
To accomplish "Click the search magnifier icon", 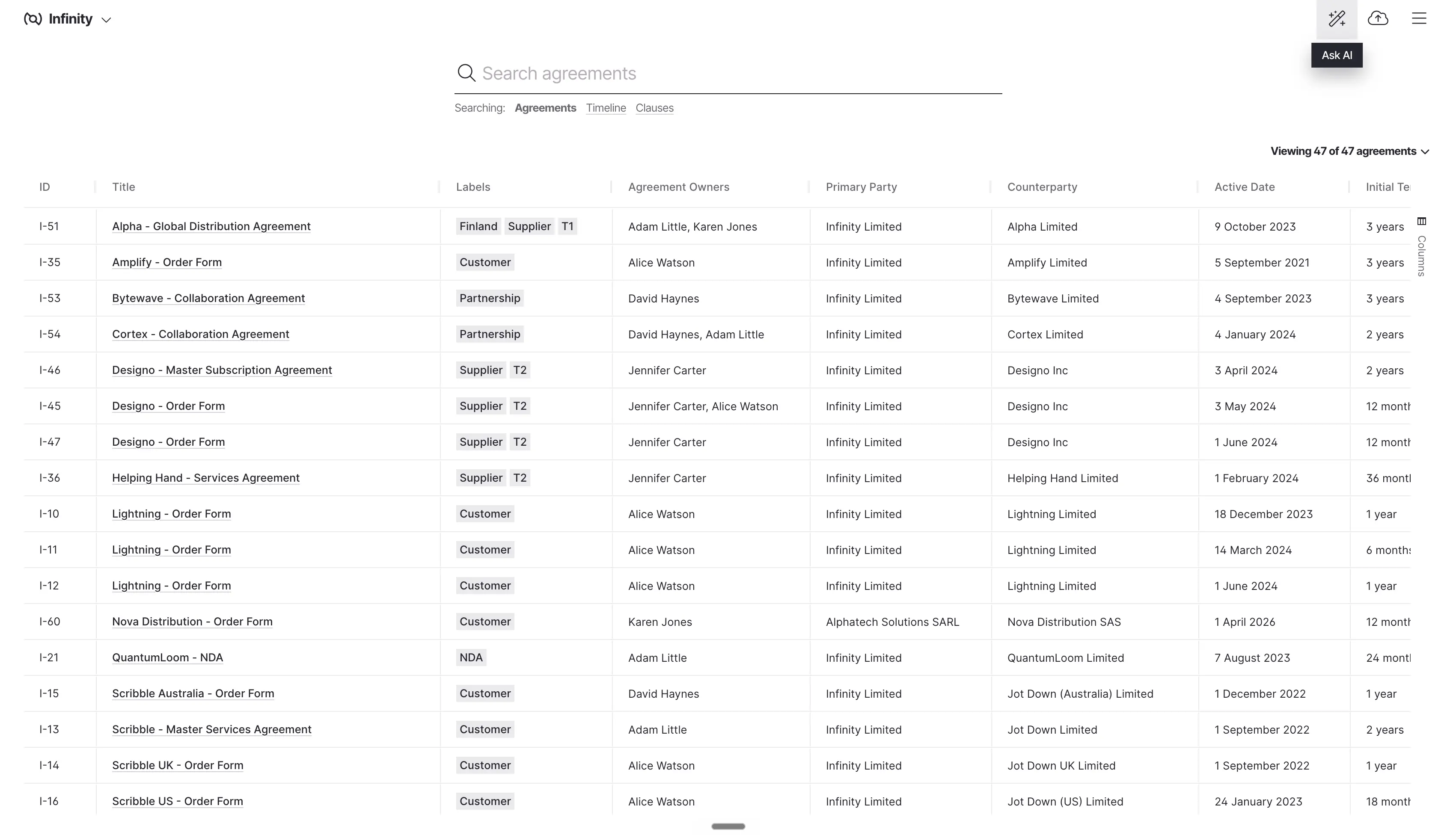I will point(466,73).
